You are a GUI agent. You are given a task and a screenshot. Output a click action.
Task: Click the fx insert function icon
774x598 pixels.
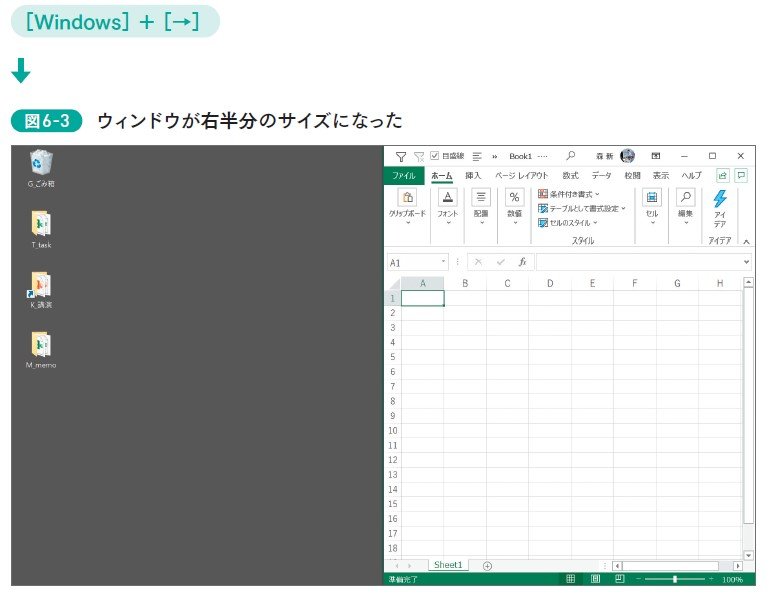click(x=522, y=262)
